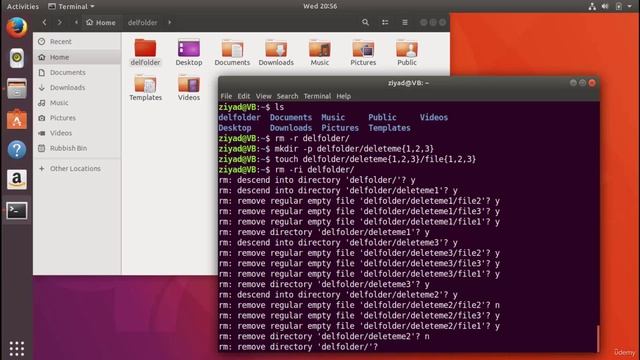Open the Public folder icon
Screen dimensions: 640x360
tap(407, 52)
